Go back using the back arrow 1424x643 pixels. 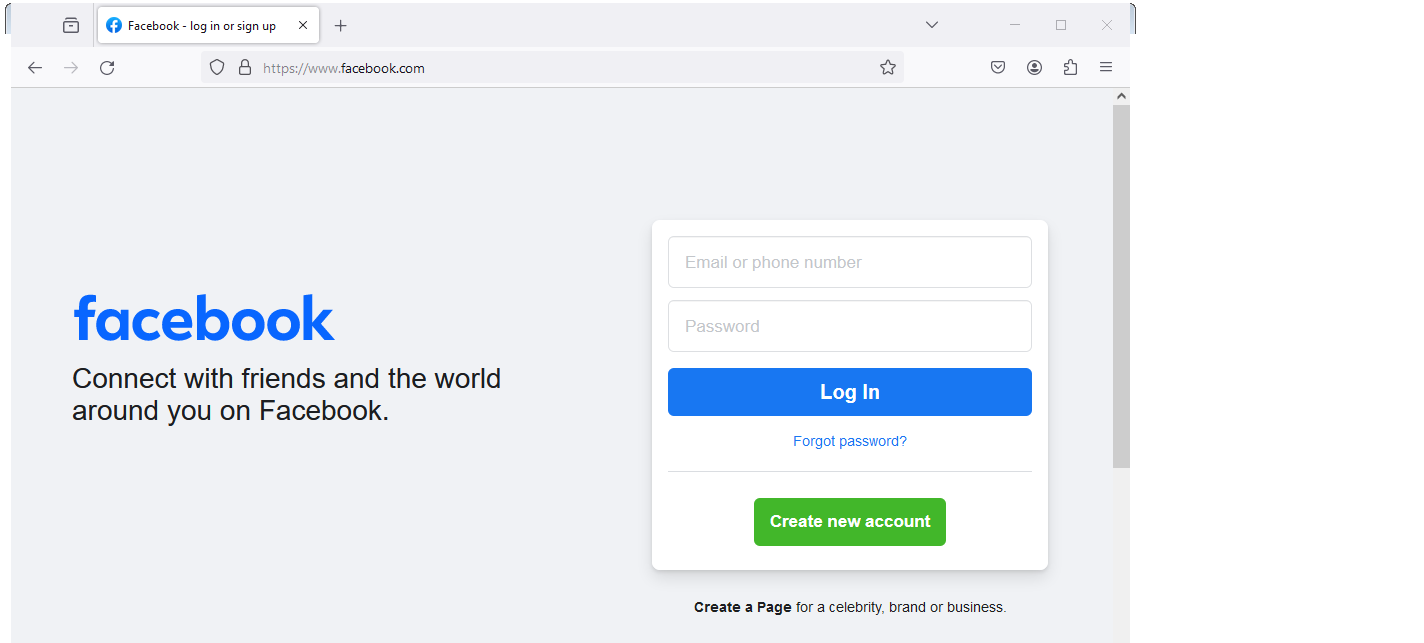[x=35, y=68]
